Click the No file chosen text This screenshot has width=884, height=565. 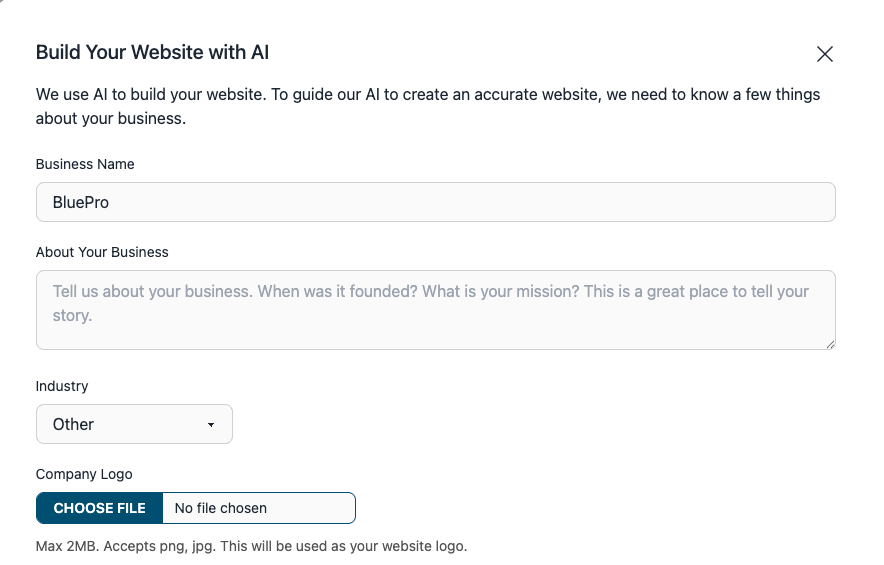point(220,508)
